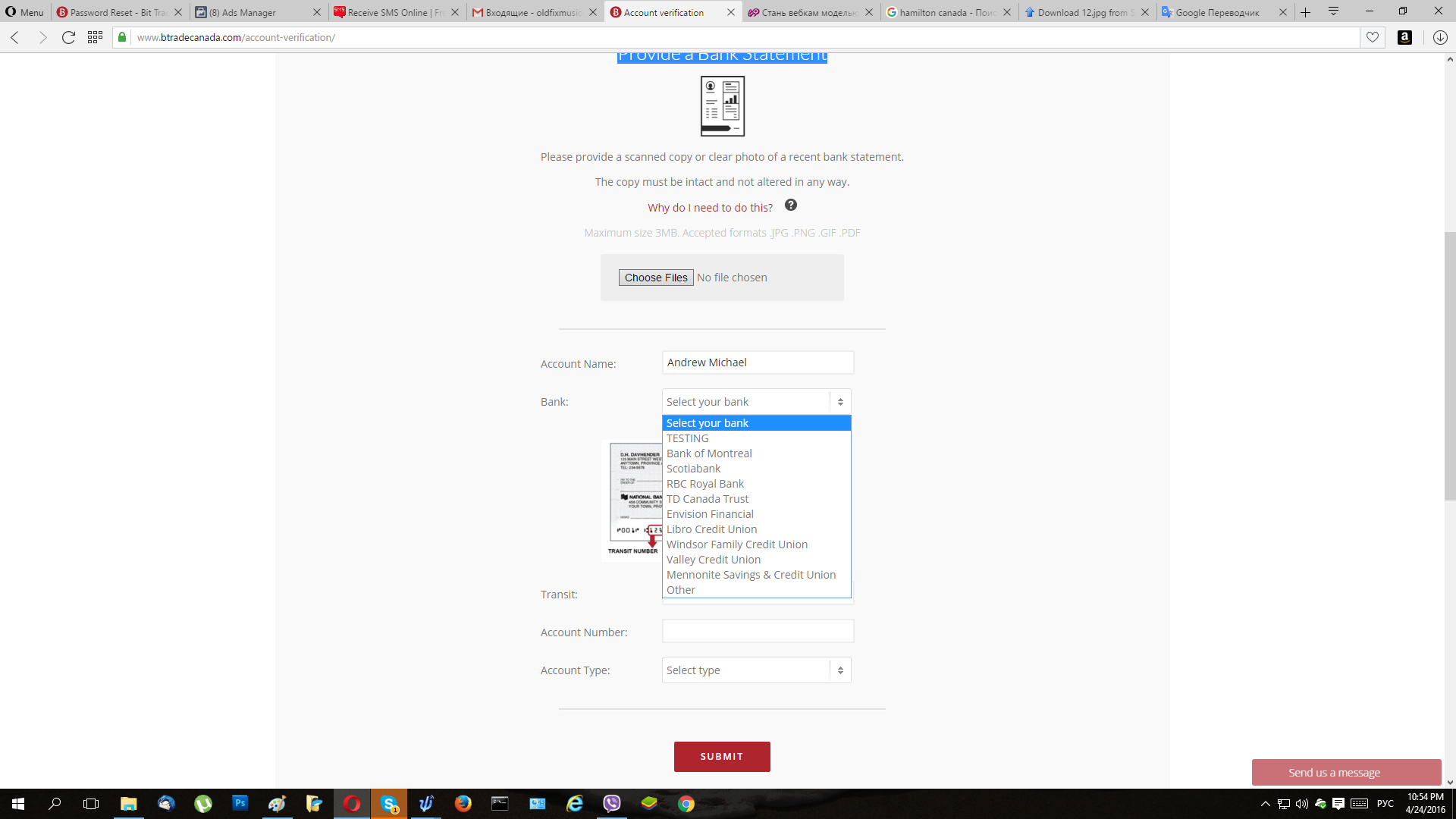Close the Account verification tab
This screenshot has width=1456, height=819.
click(731, 12)
